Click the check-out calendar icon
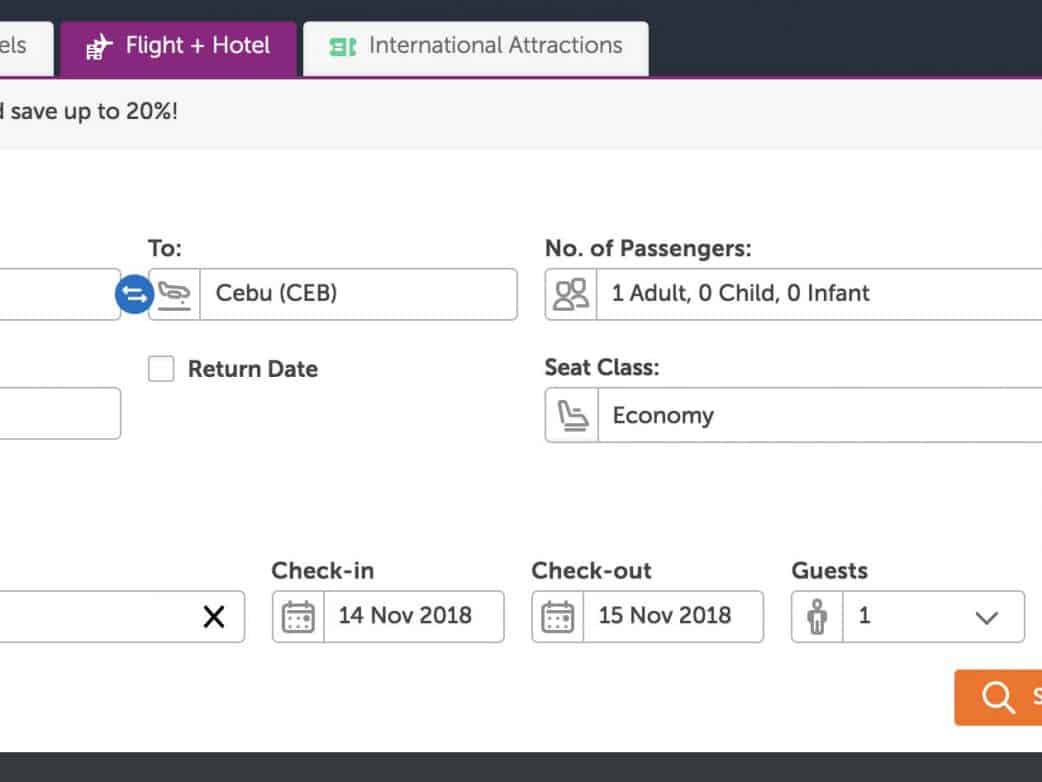Viewport: 1042px width, 782px height. point(558,616)
